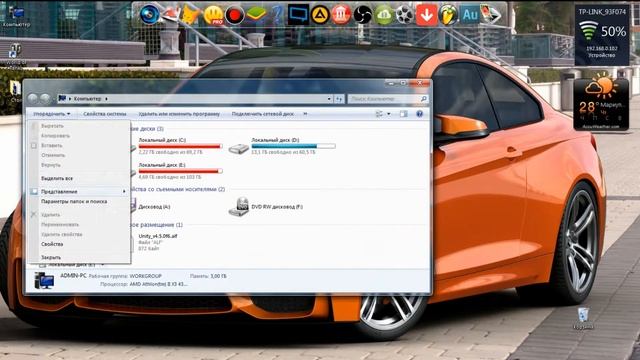The width and height of the screenshot is (640, 360).
Task: Open the photo slideshow dock icon at right end
Action: click(491, 15)
